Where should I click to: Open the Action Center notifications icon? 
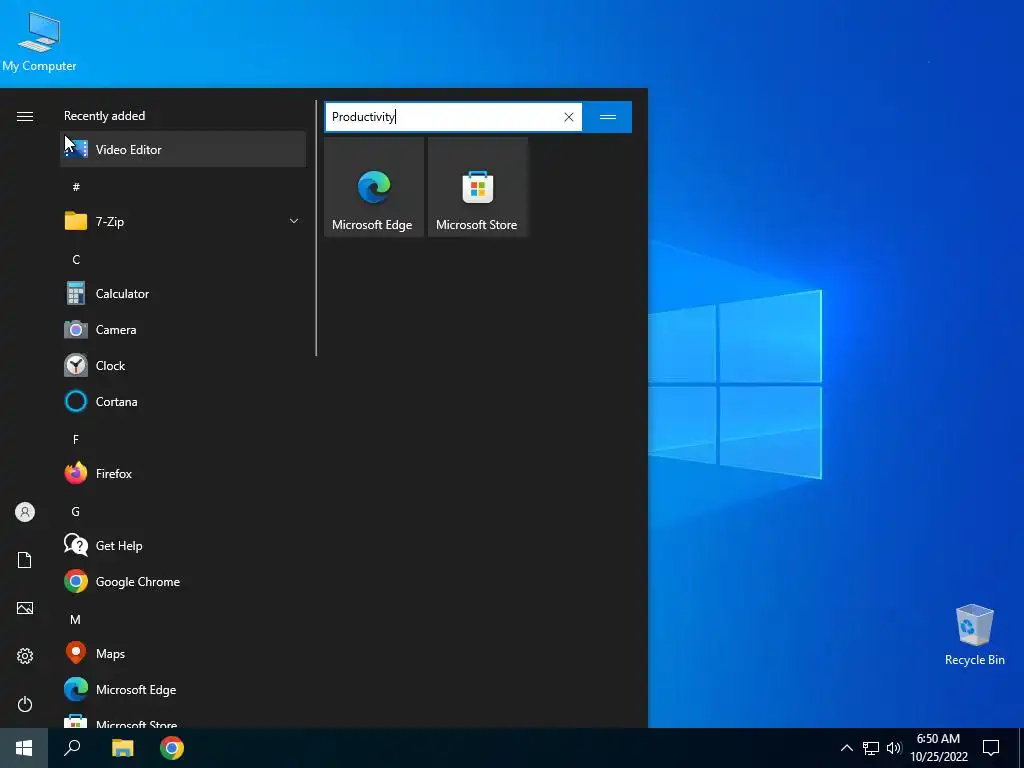click(991, 748)
